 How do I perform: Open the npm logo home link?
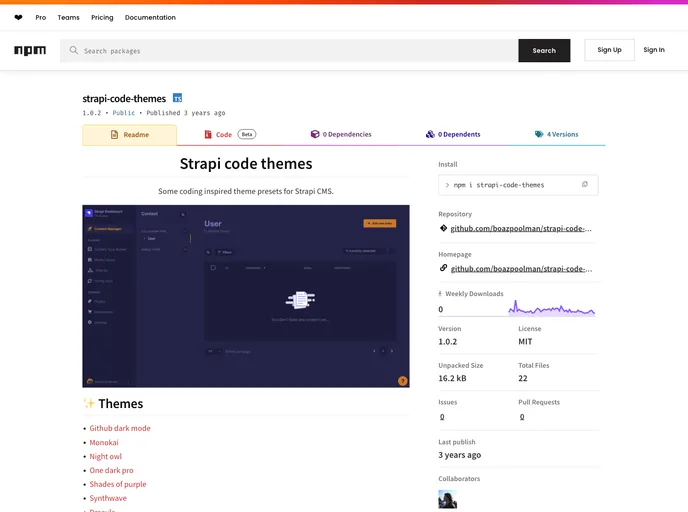30,50
